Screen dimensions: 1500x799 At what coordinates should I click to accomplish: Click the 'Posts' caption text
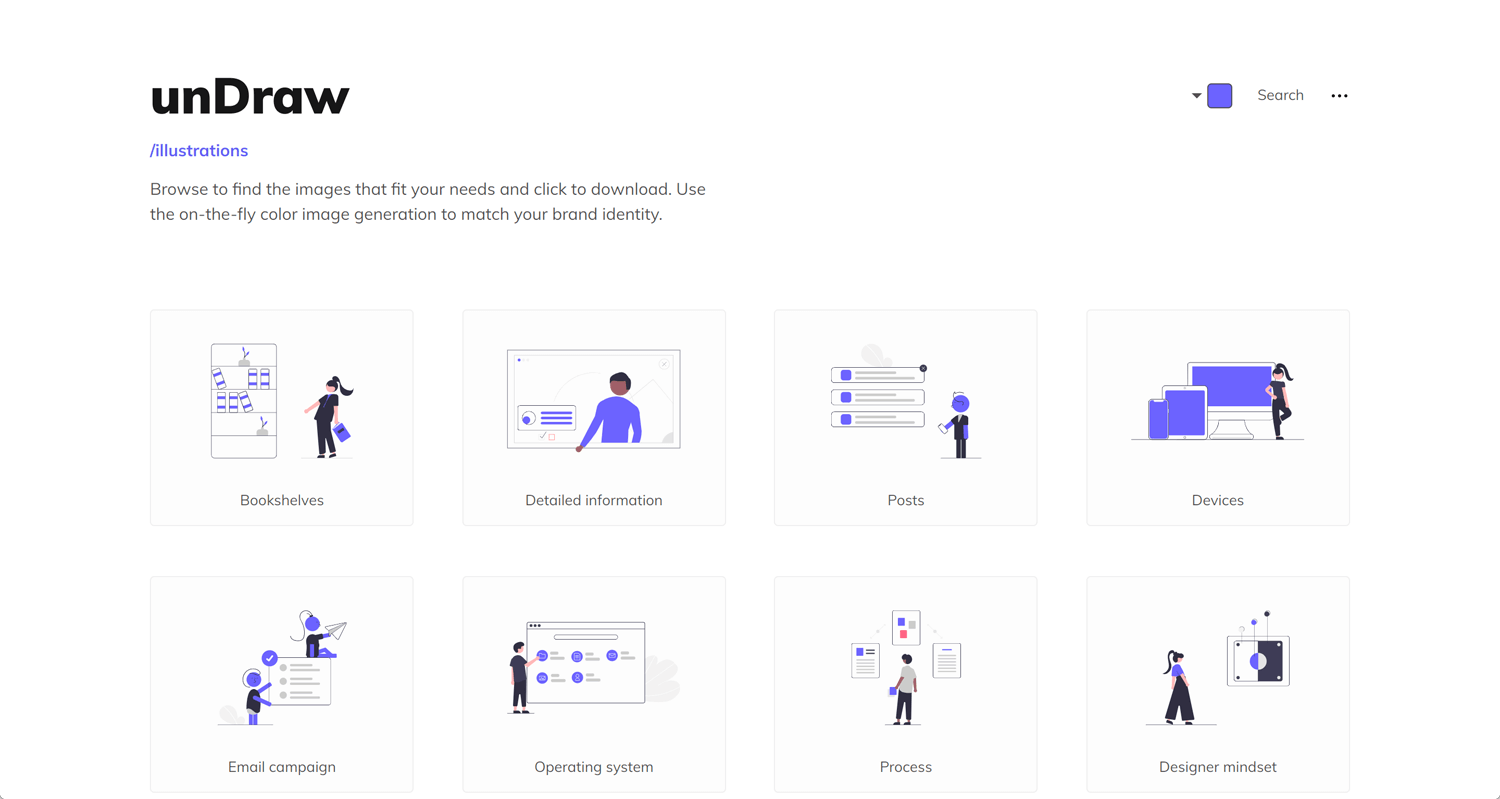906,500
